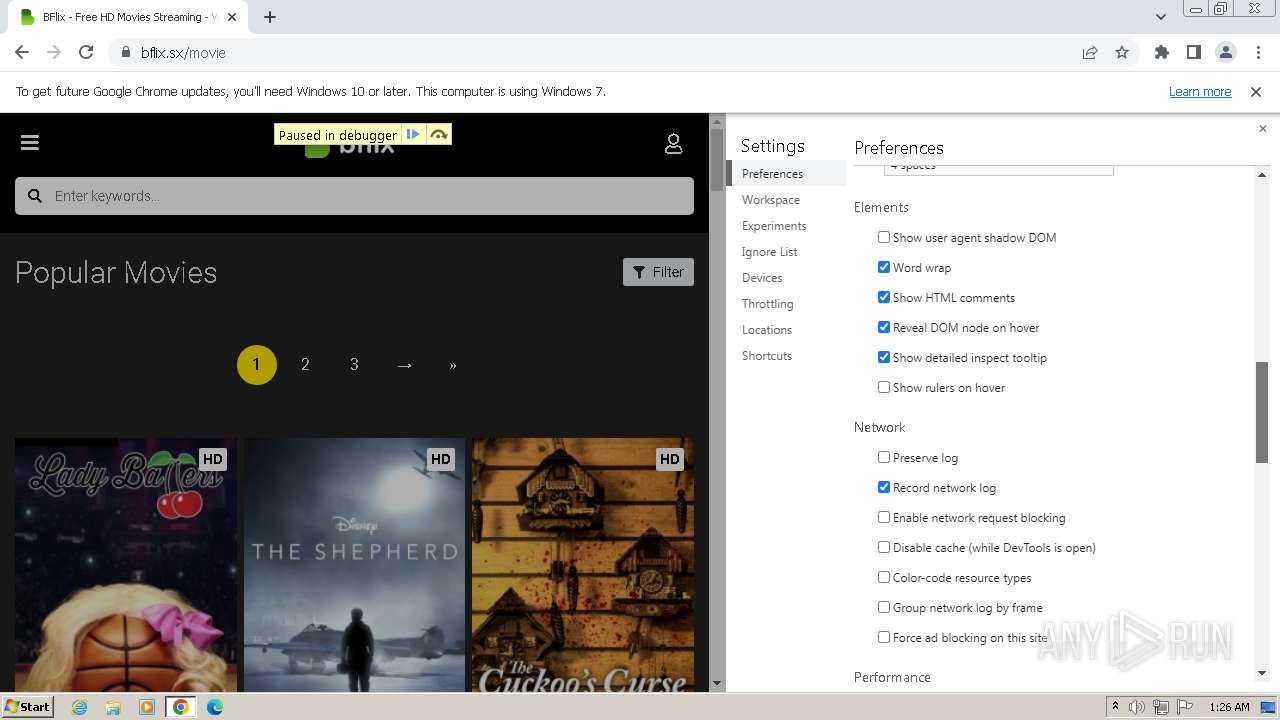Uncheck Show HTML comments
This screenshot has height=720, width=1280.
(x=884, y=297)
